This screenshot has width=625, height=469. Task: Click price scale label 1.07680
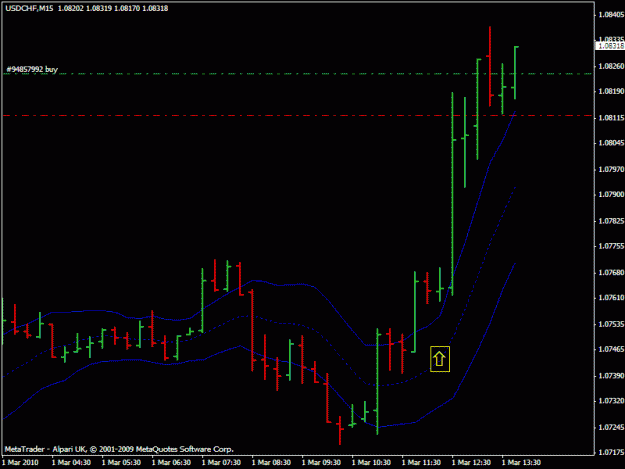click(611, 273)
